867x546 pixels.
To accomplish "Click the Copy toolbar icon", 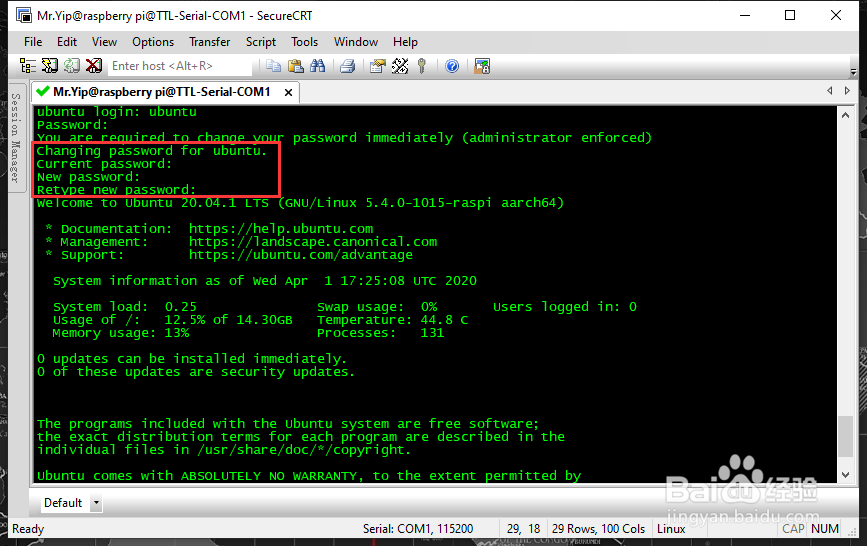I will coord(273,66).
